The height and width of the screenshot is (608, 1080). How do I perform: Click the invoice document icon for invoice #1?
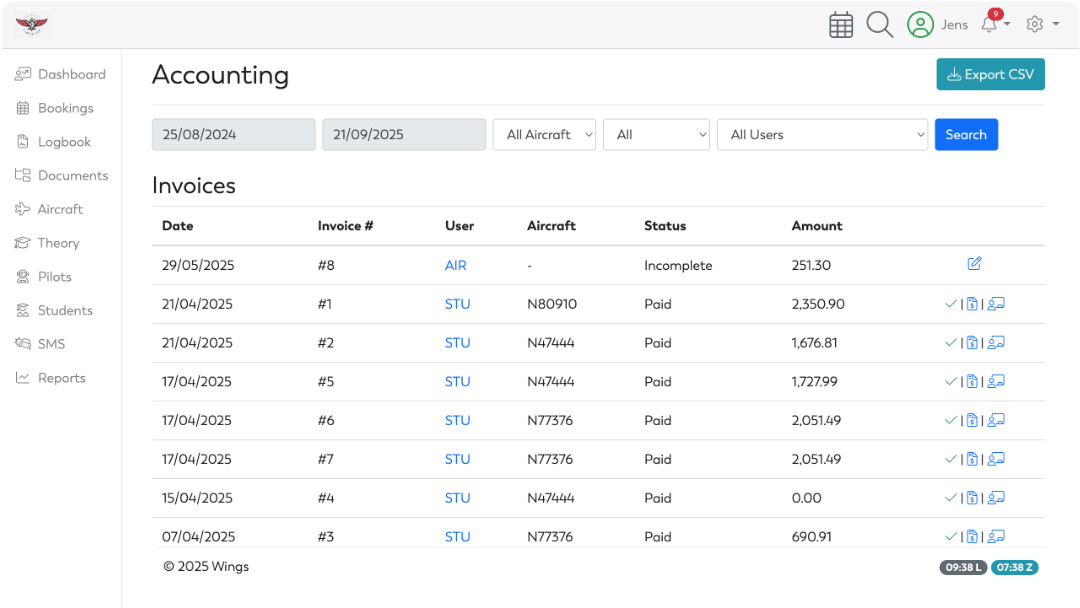pyautogui.click(x=972, y=304)
